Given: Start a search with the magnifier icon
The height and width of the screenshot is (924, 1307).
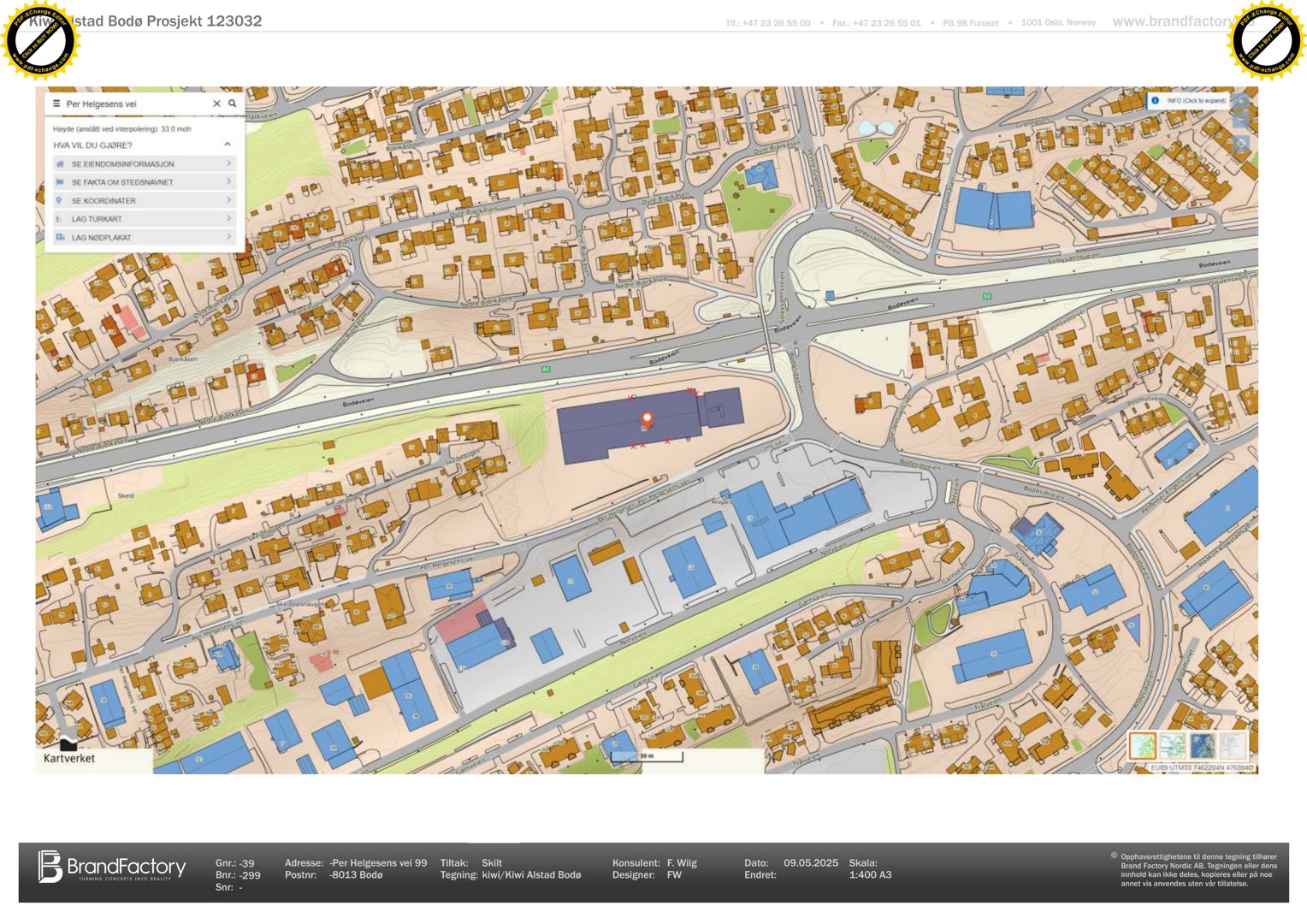Looking at the screenshot, I should click(233, 104).
